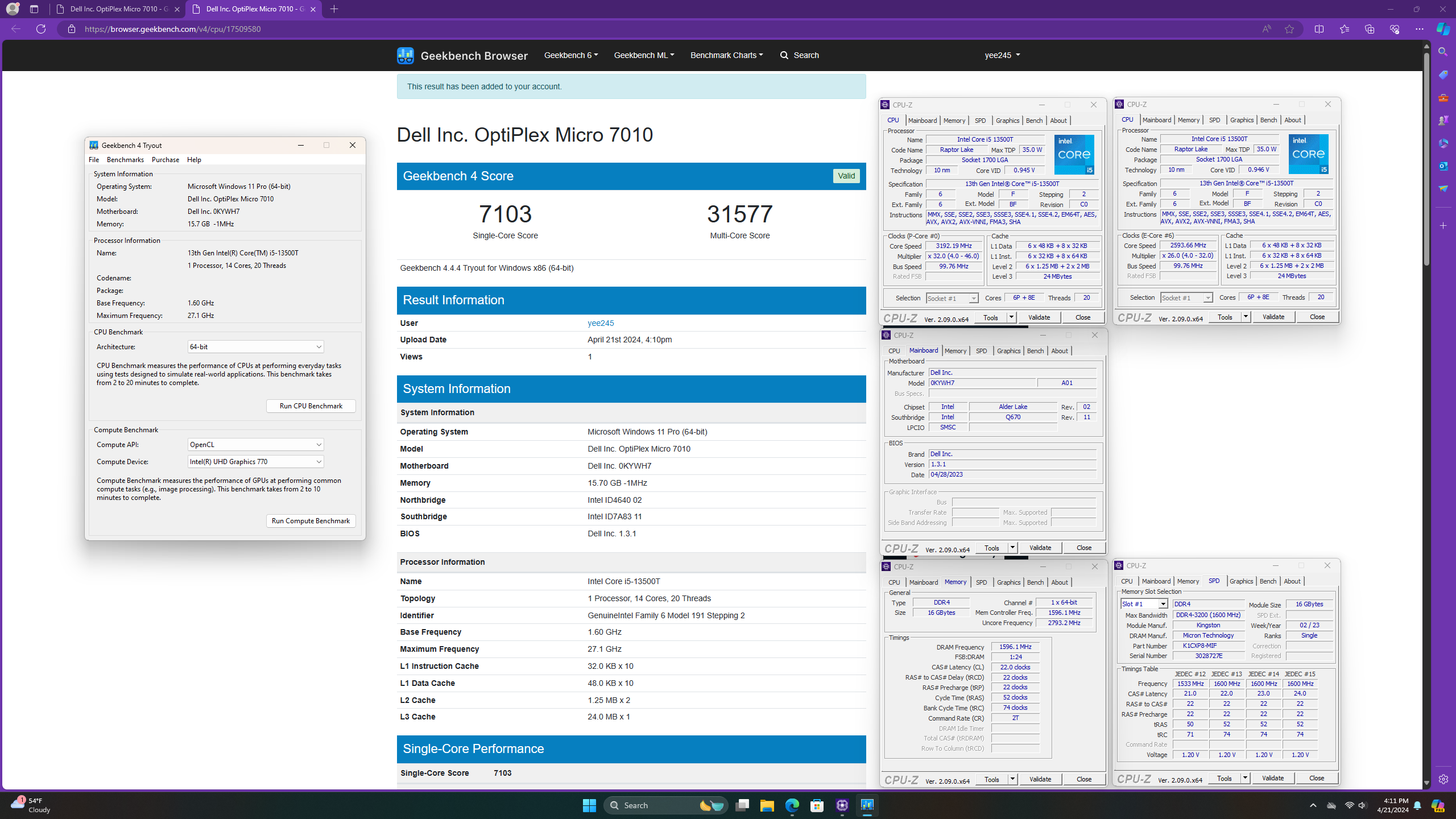The height and width of the screenshot is (819, 1456).
Task: Open Tools dropdown arrow in CPU-Z Mainboard window
Action: [1012, 548]
